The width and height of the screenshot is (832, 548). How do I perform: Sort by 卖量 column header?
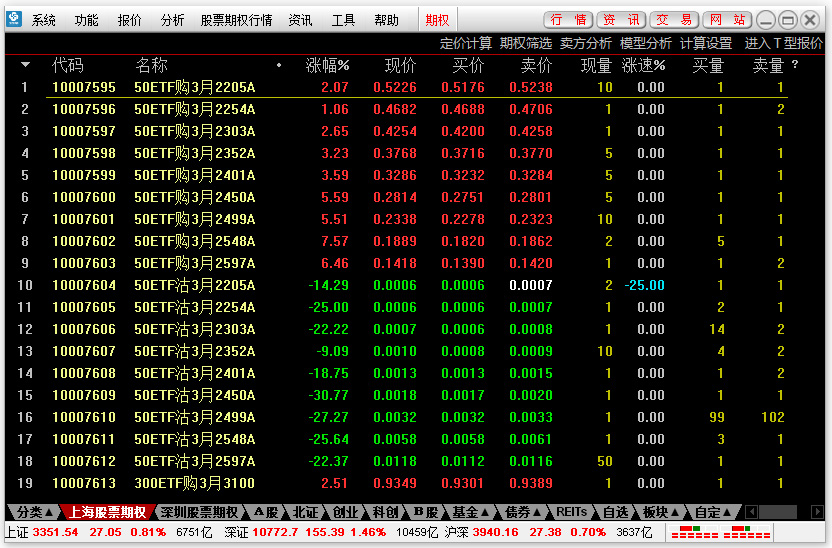[768, 65]
